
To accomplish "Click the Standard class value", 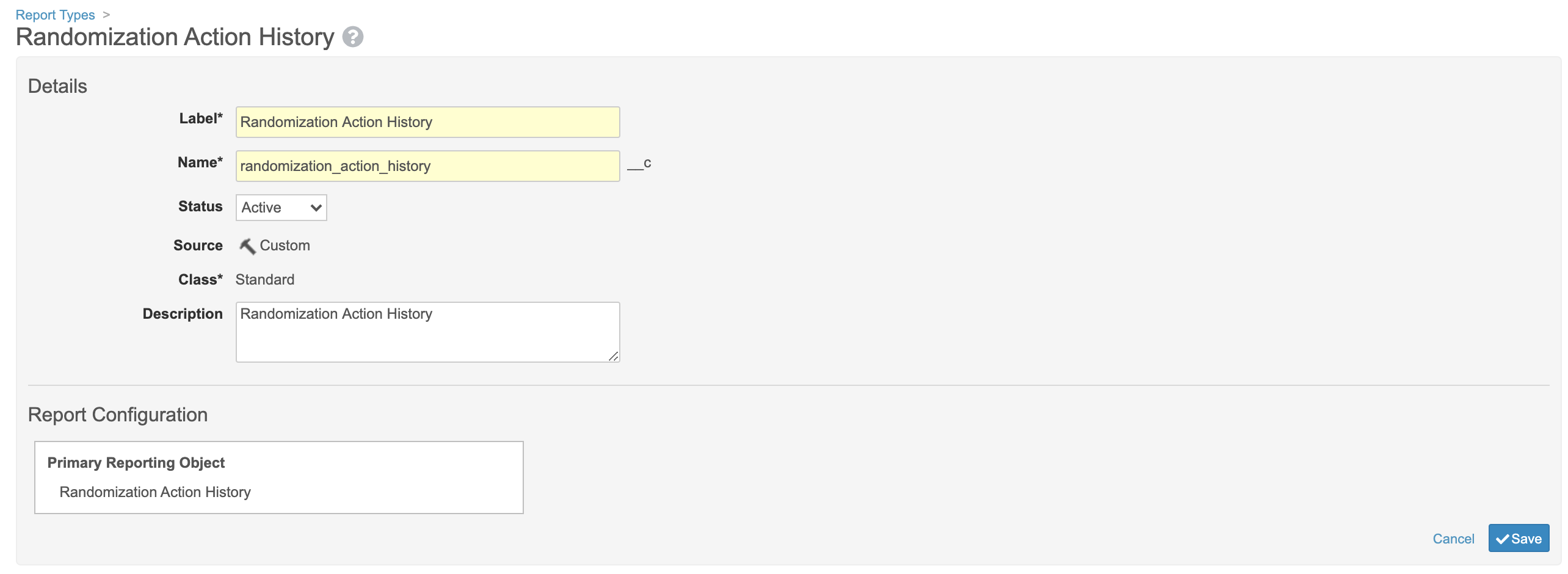I will pos(265,280).
